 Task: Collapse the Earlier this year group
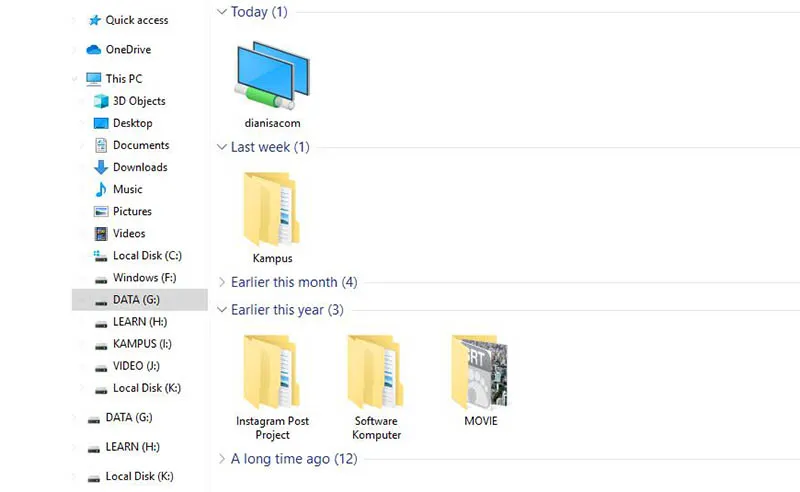tap(222, 310)
